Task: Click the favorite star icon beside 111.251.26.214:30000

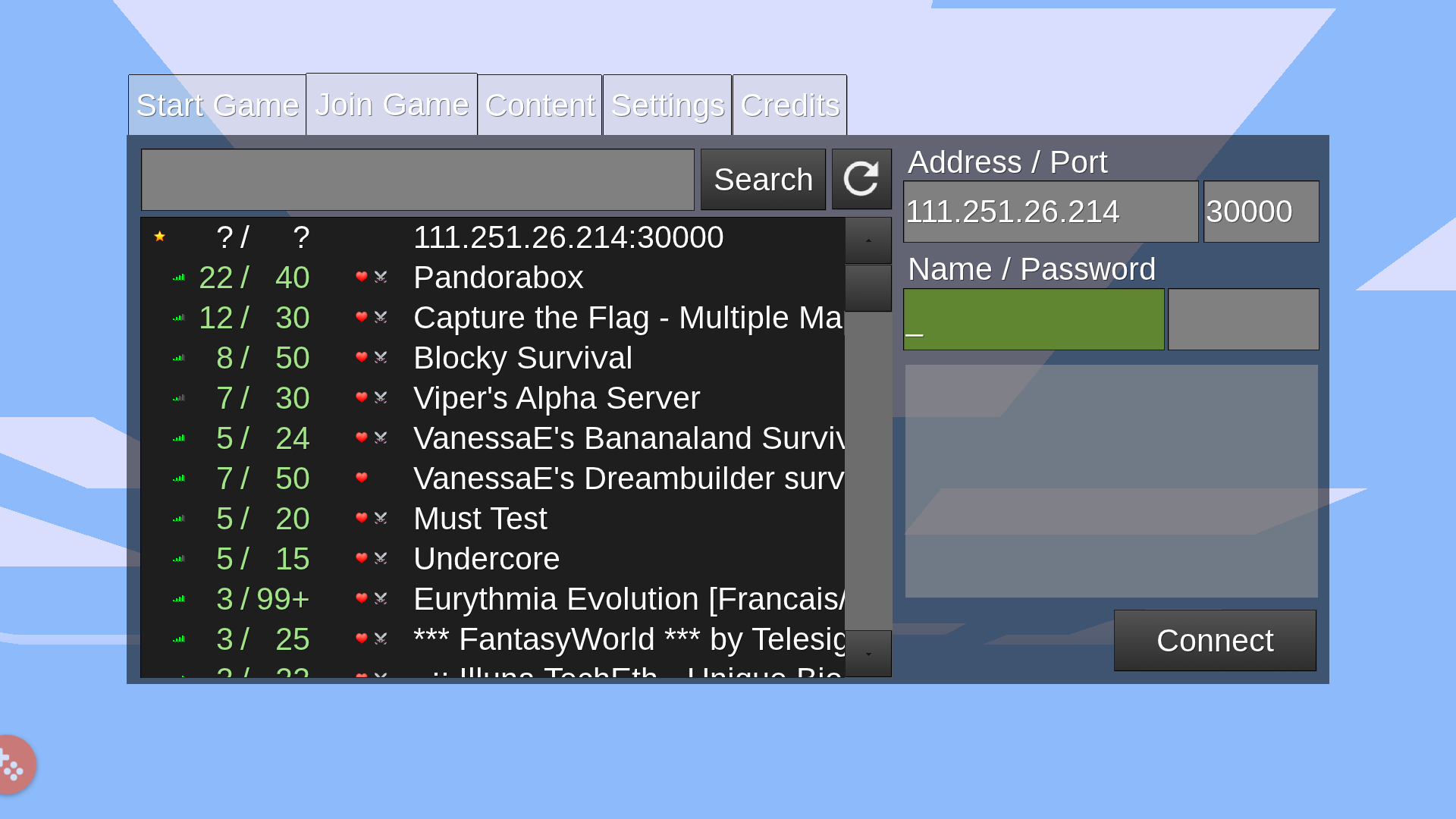Action: coord(159,237)
